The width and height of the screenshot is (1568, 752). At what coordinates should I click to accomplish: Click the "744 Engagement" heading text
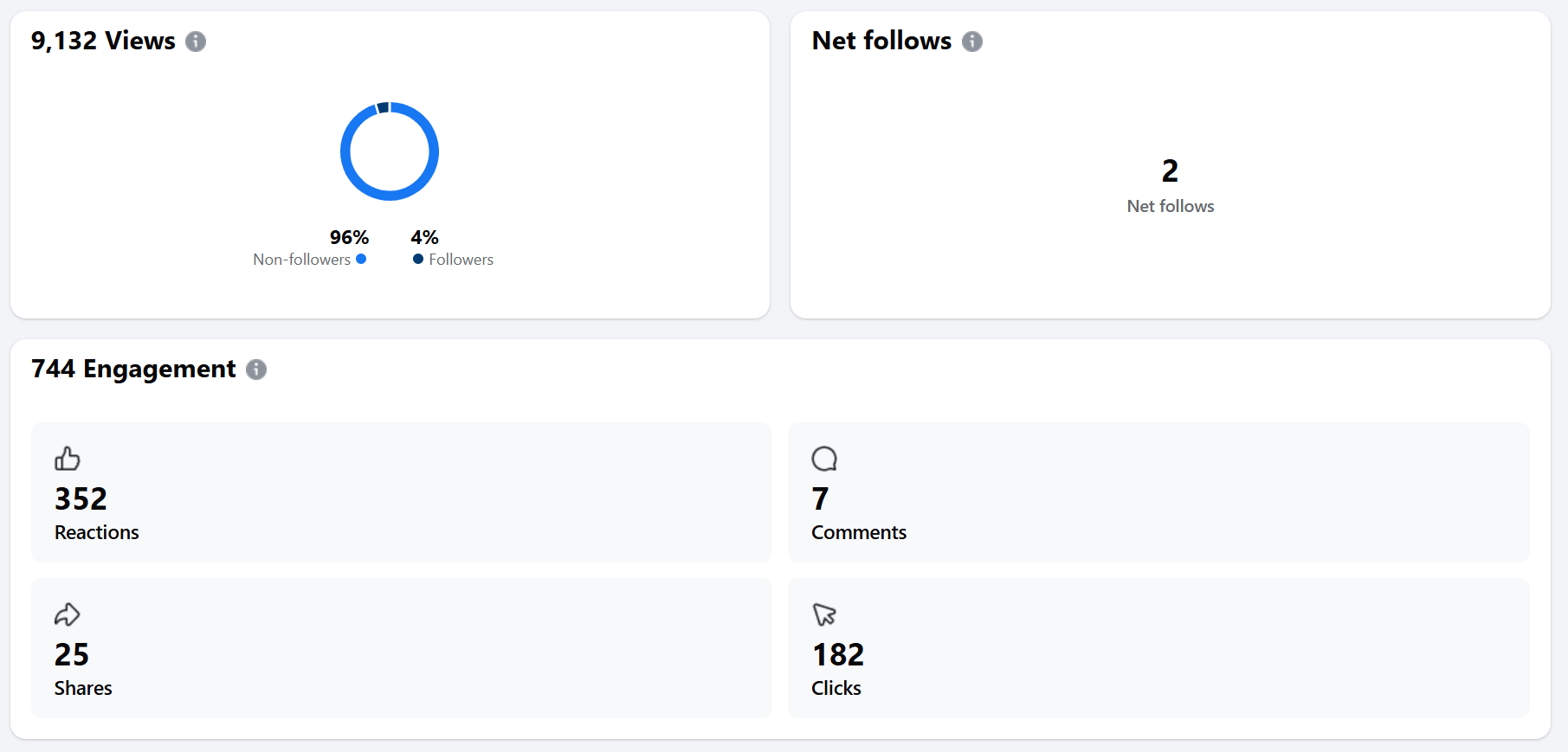click(133, 369)
